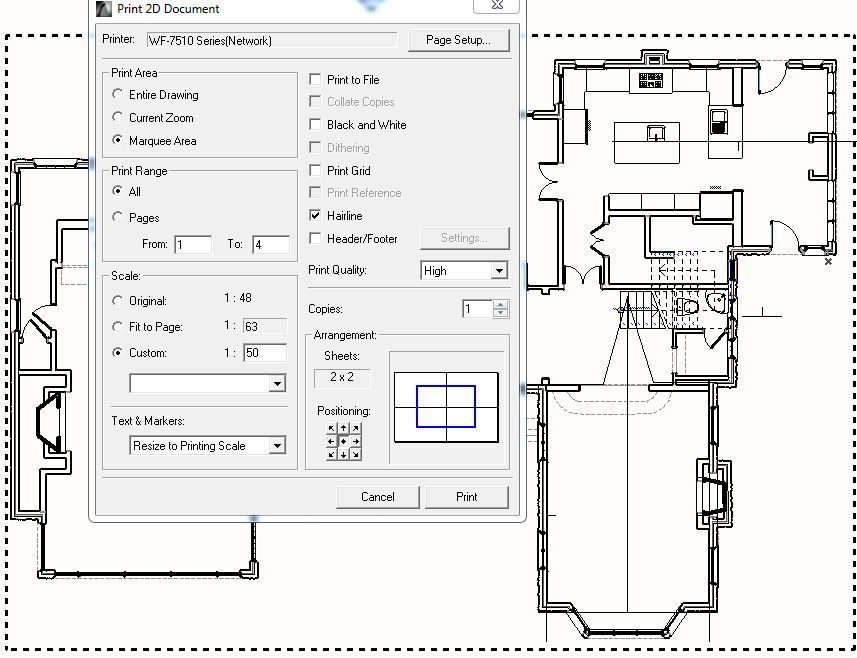Click the Print button
The image size is (857, 658).
point(467,497)
